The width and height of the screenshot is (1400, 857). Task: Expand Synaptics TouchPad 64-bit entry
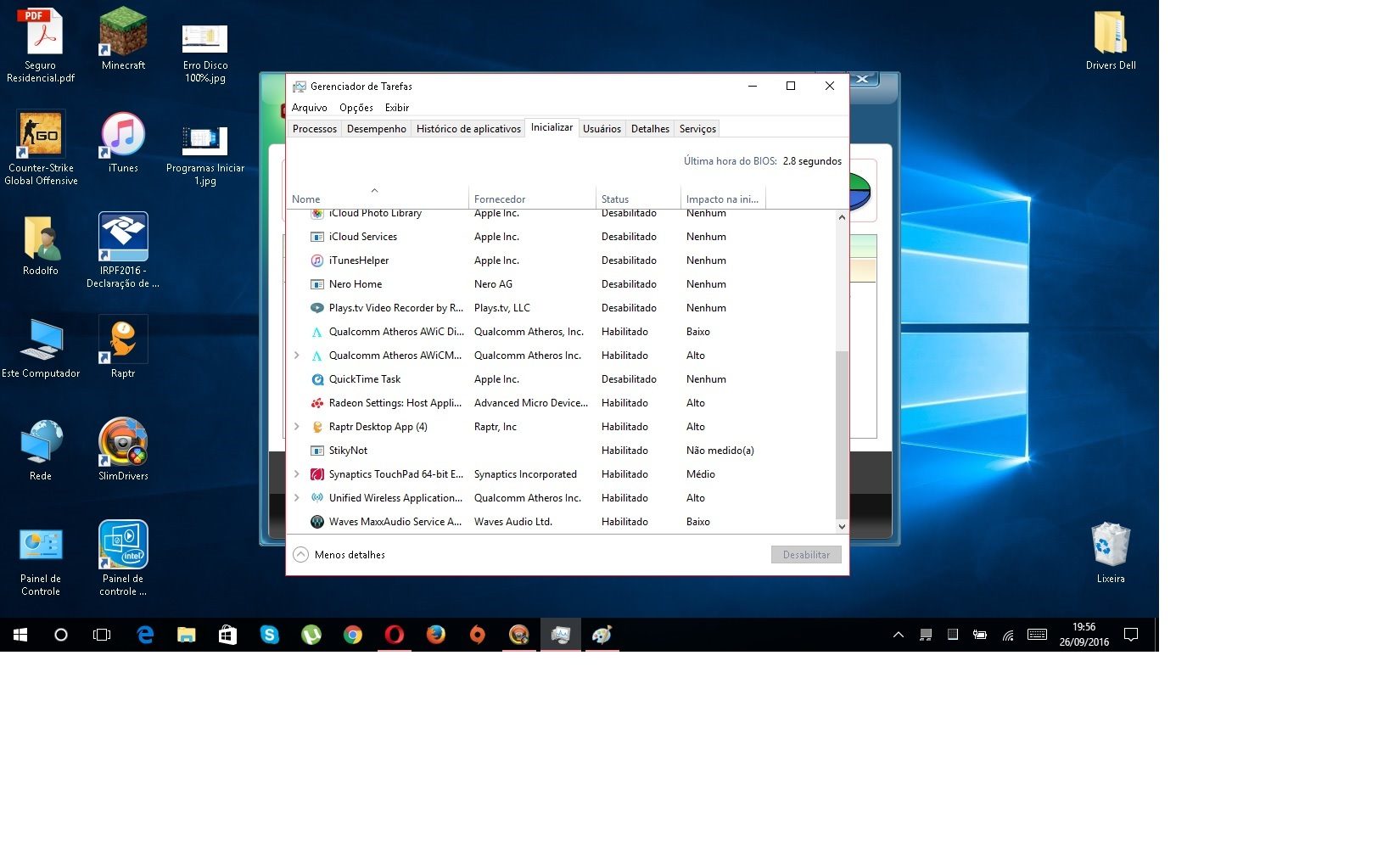pos(297,474)
